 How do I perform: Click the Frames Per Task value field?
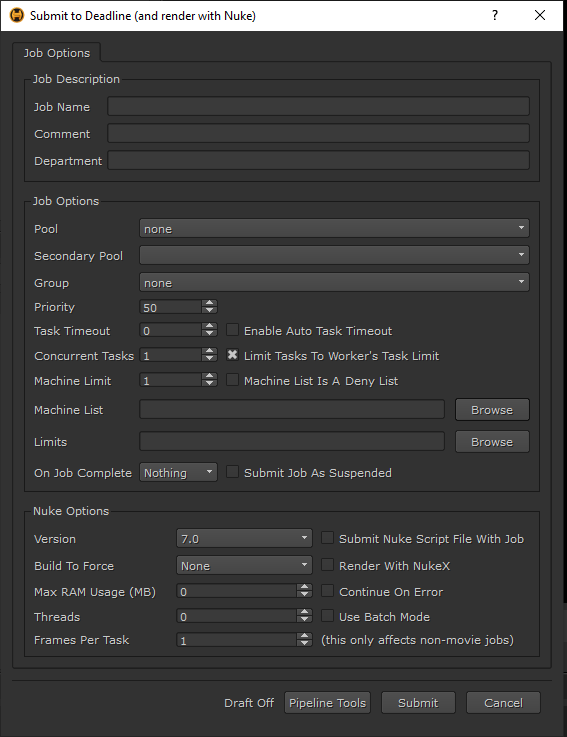click(x=237, y=640)
